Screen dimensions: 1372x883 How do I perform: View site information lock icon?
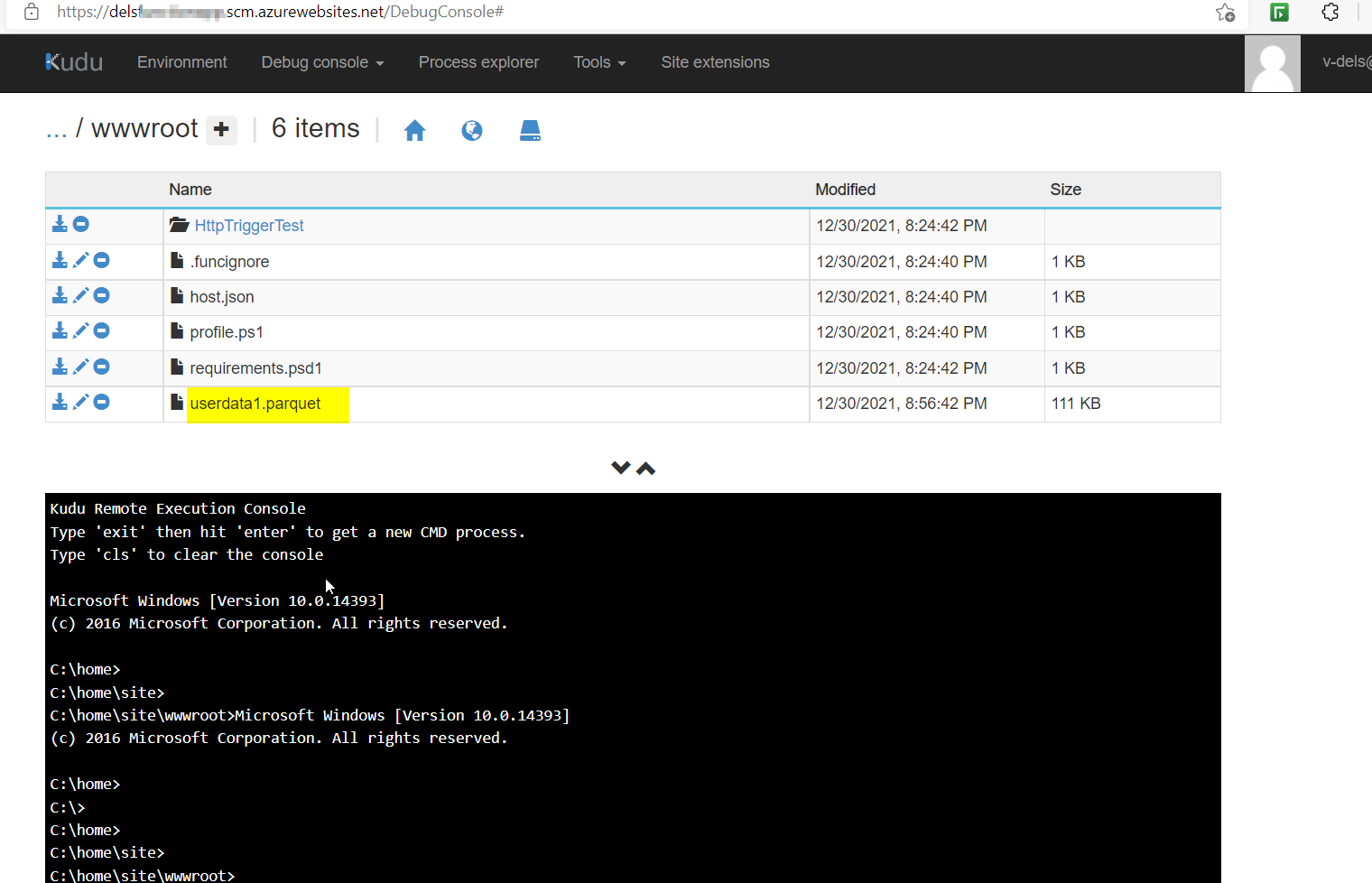coord(32,12)
